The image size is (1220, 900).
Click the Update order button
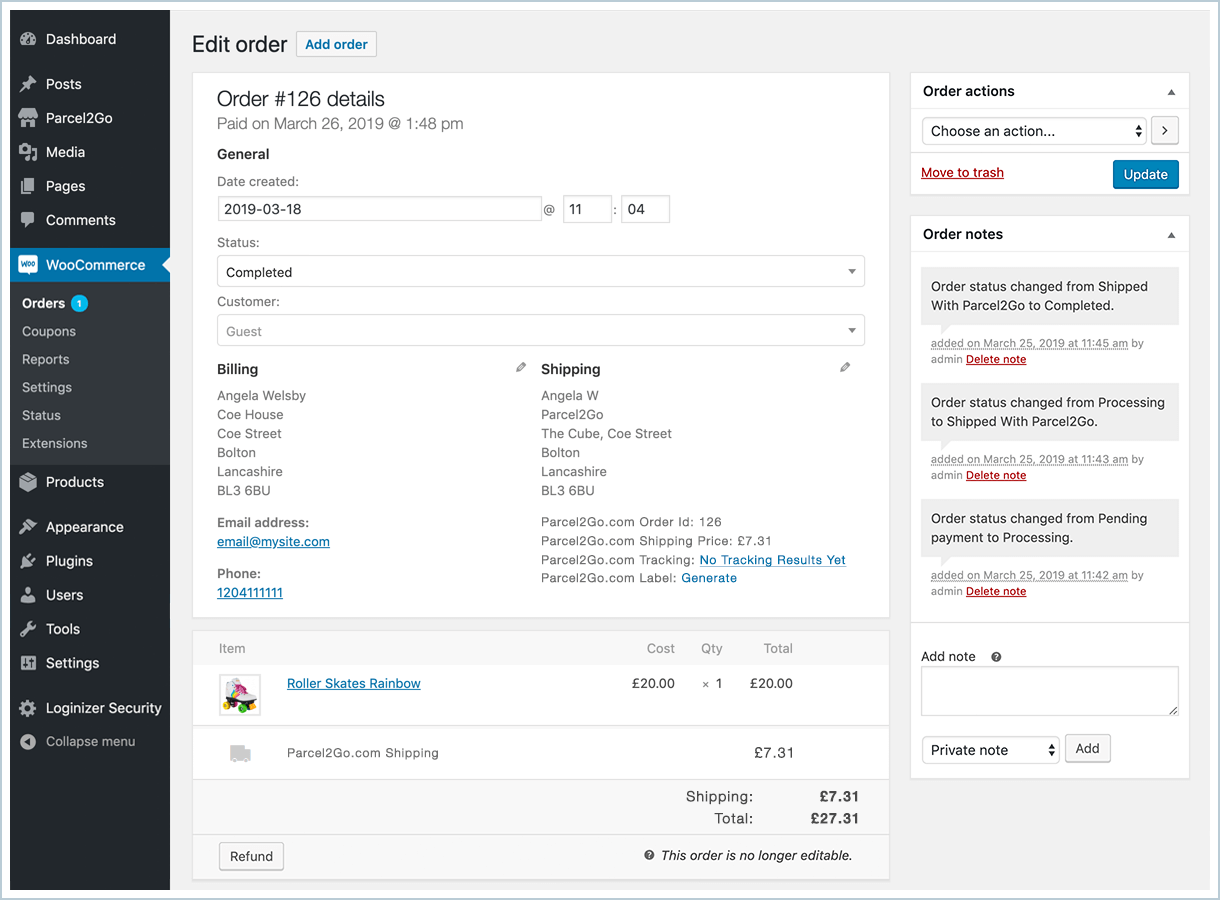pos(1145,174)
